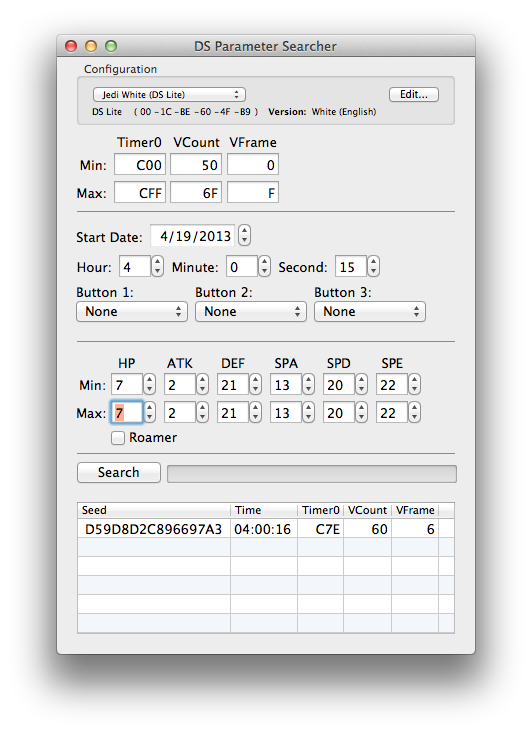This screenshot has width=532, height=733.
Task: Expand the Button 2 selector
Action: pos(251,312)
